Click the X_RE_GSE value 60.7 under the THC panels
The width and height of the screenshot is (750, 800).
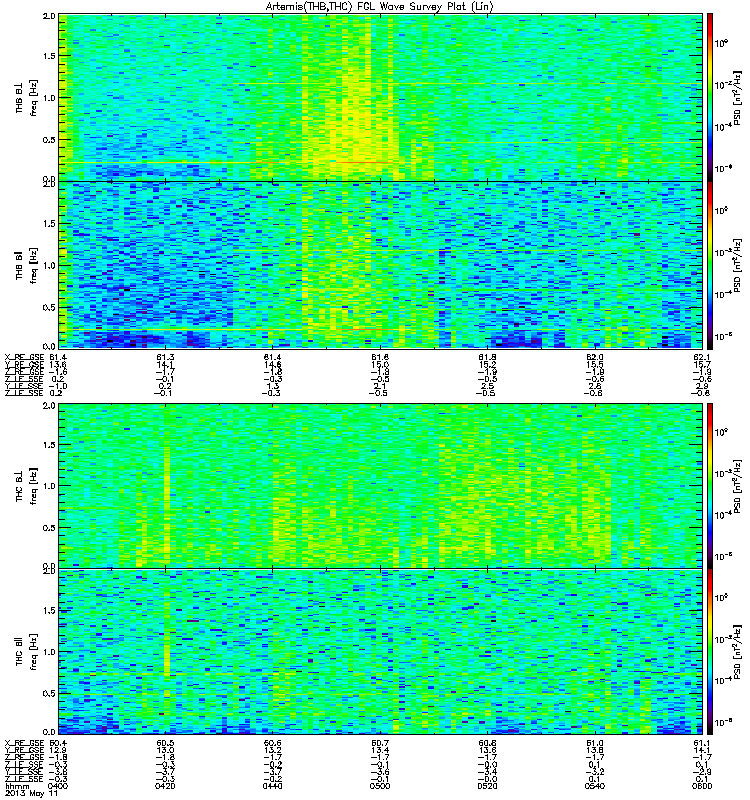pos(380,743)
